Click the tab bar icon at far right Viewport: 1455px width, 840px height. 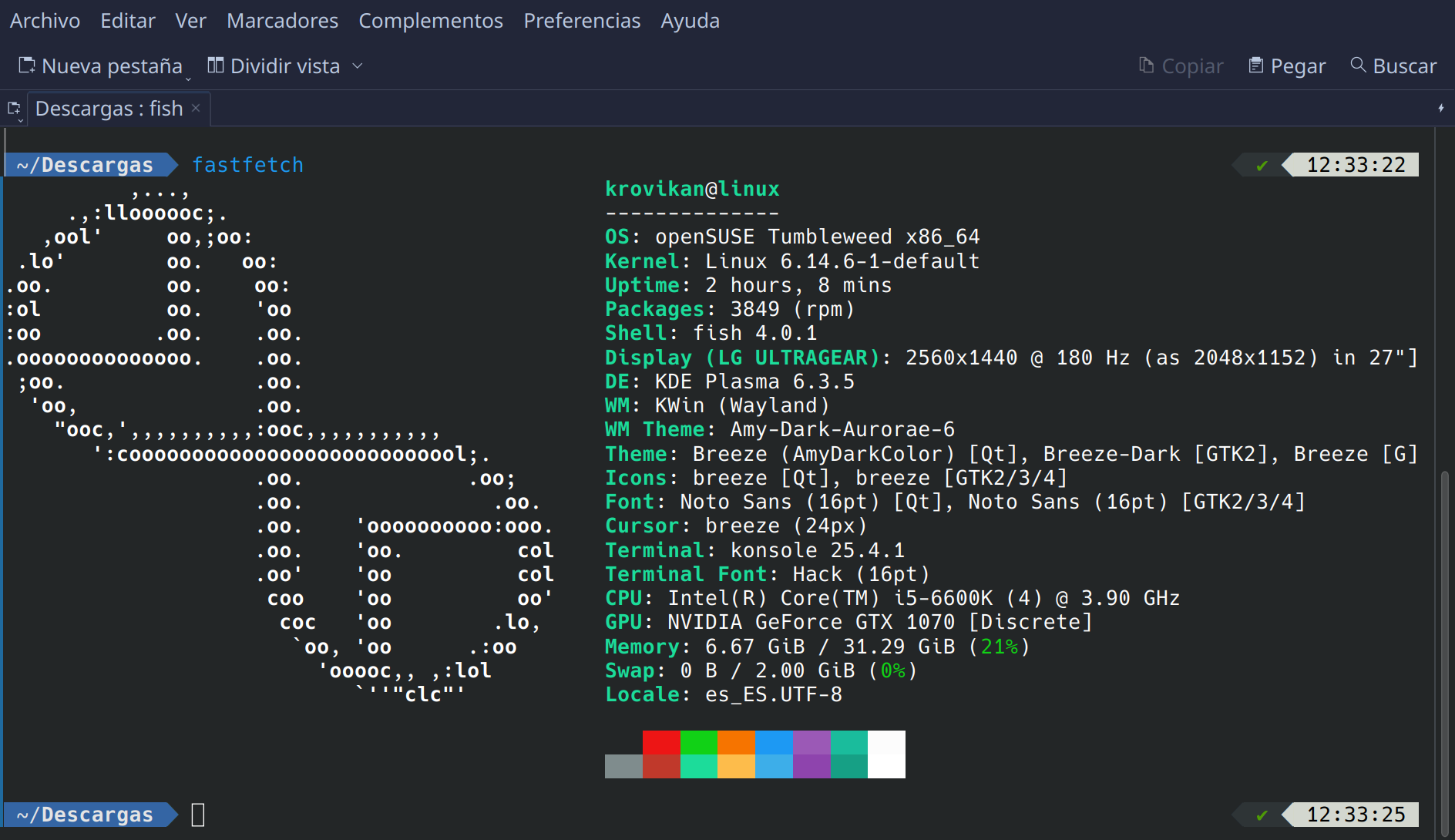(1440, 109)
